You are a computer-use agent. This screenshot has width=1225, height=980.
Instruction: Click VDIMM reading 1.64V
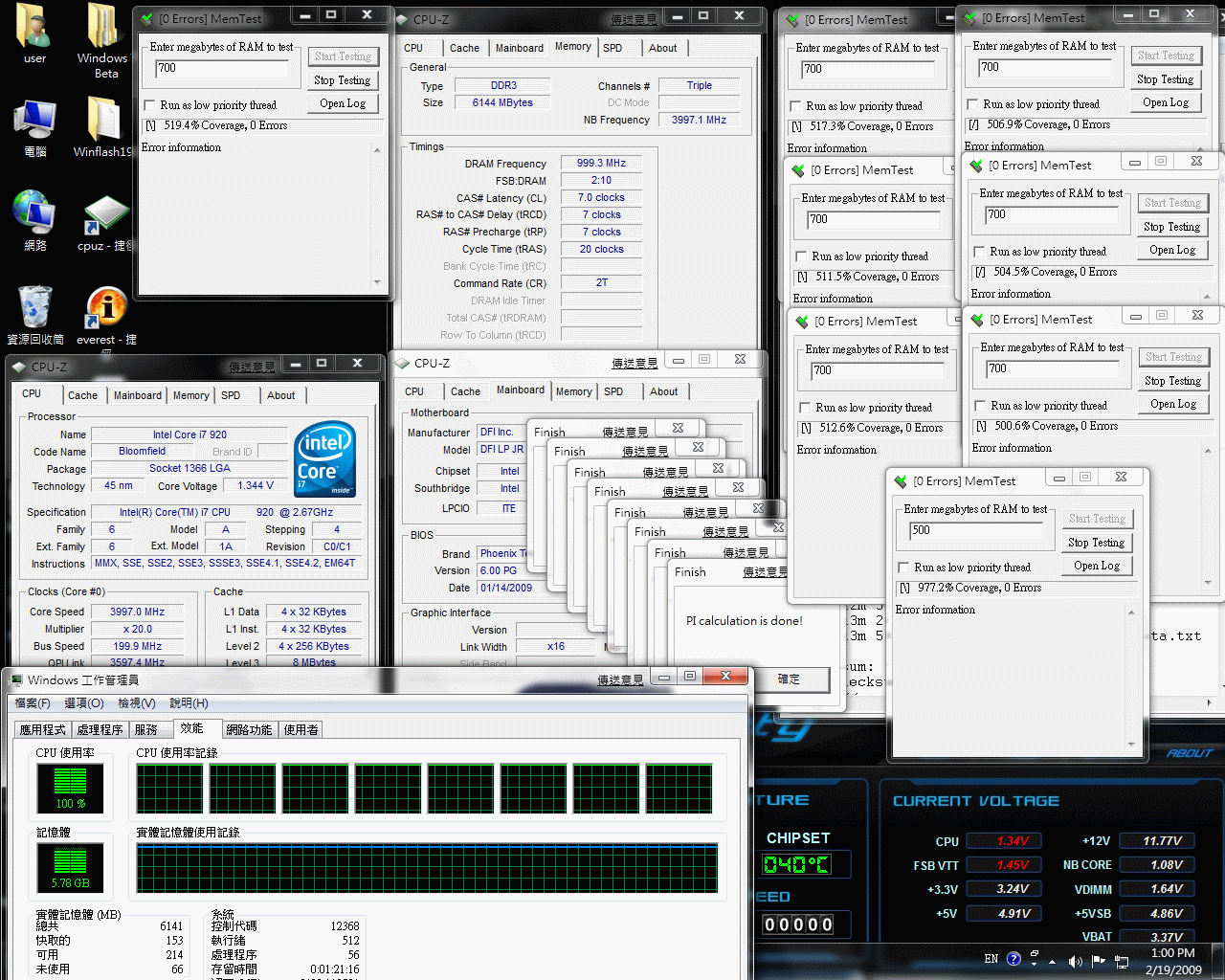coord(1157,889)
